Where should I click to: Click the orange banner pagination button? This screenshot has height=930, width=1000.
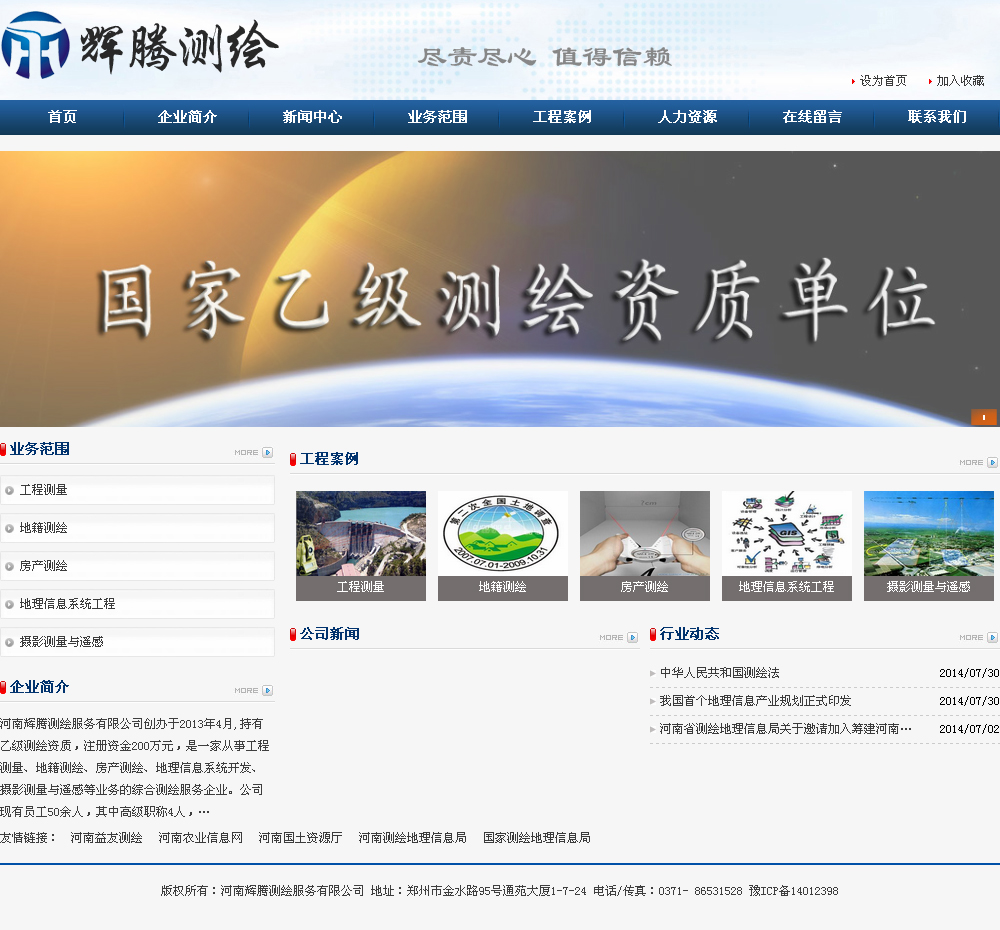point(984,418)
